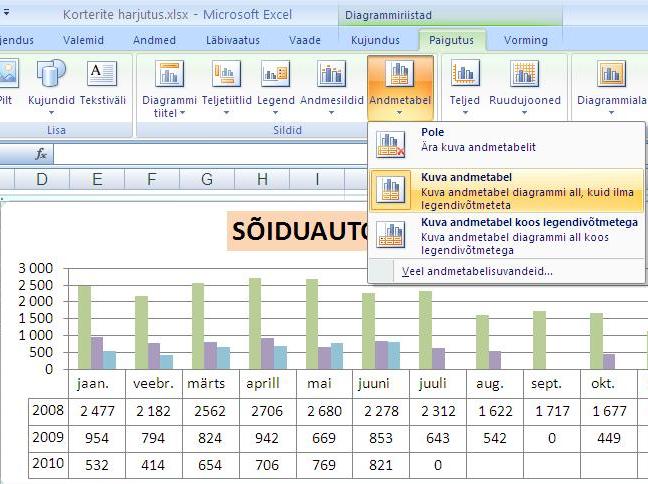648x484 pixels.
Task: Click the okt. month label
Action: pos(603,384)
